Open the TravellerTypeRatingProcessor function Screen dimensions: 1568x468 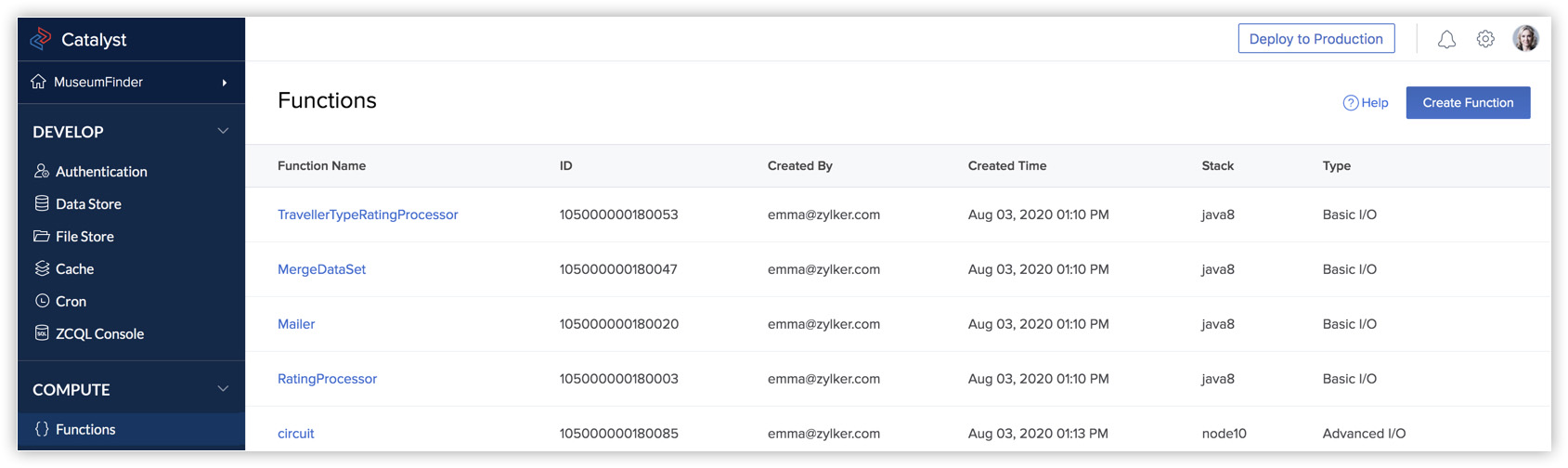point(368,214)
